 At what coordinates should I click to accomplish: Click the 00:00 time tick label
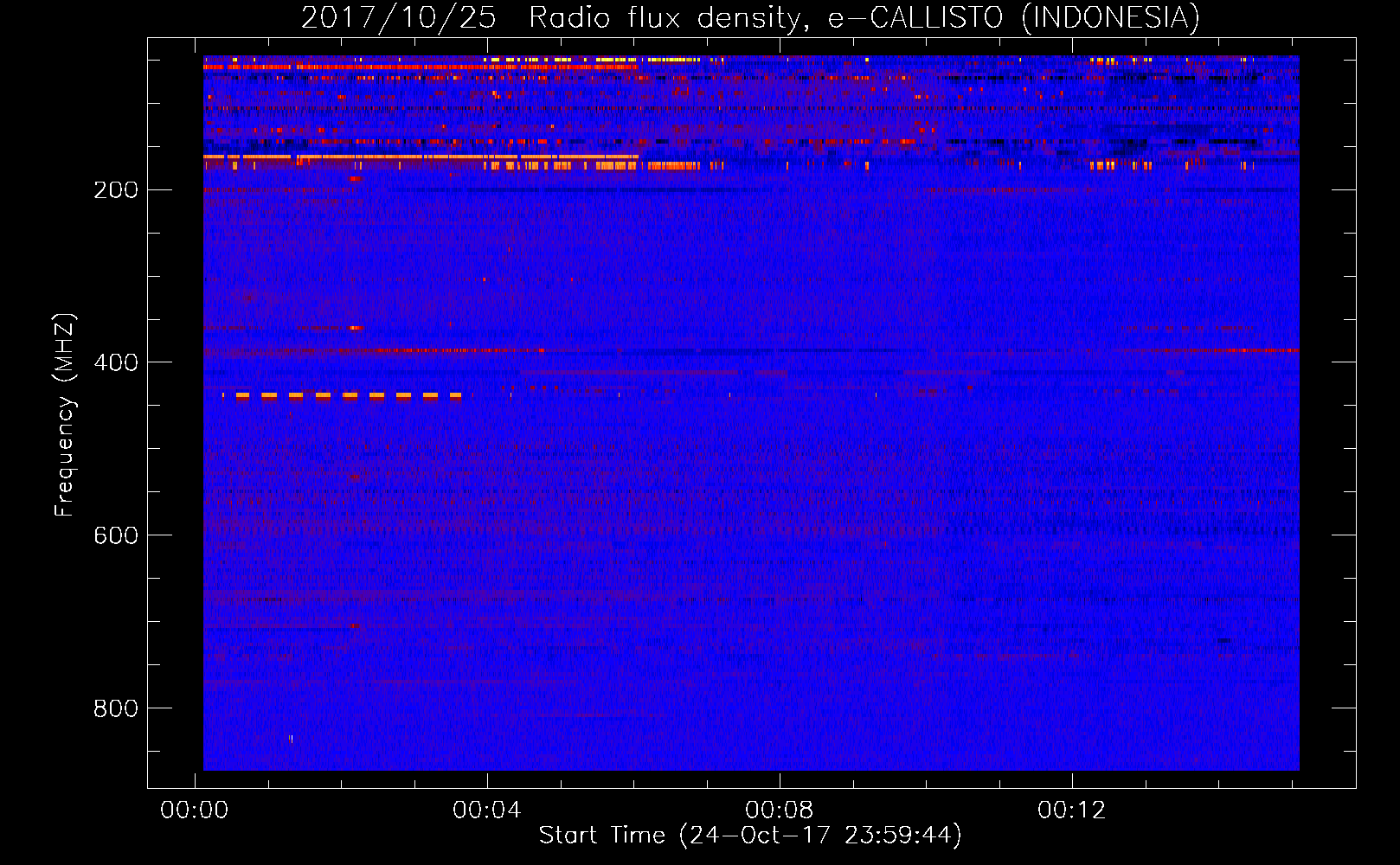click(x=195, y=811)
